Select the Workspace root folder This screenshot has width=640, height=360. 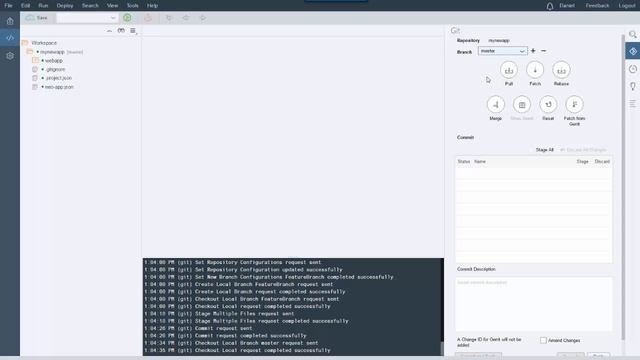(44, 43)
